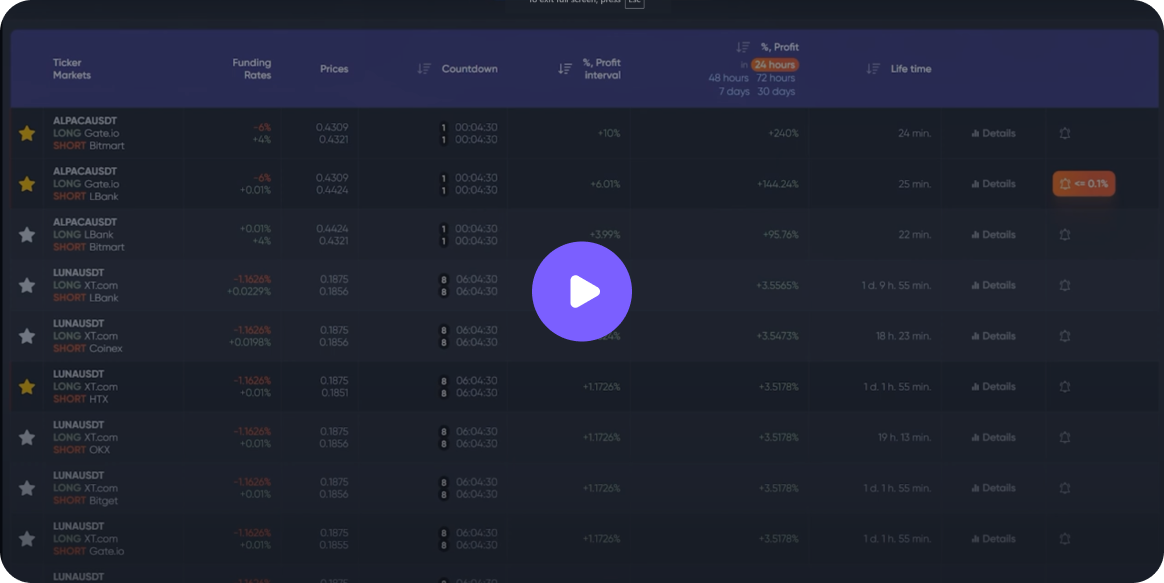Click the Prices column header
Screen dimensions: 1164x583
point(334,69)
